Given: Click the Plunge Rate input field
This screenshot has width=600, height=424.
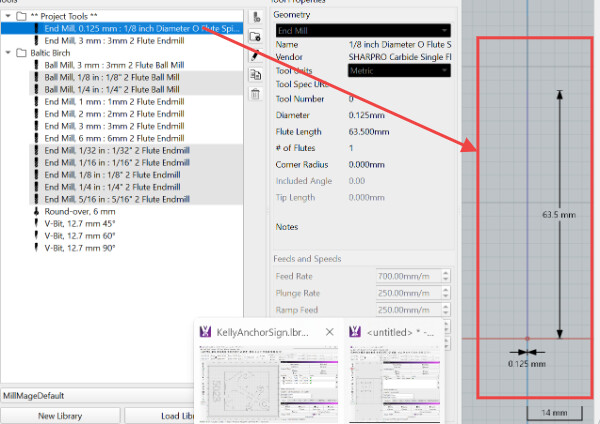Looking at the screenshot, I should click(x=408, y=293).
